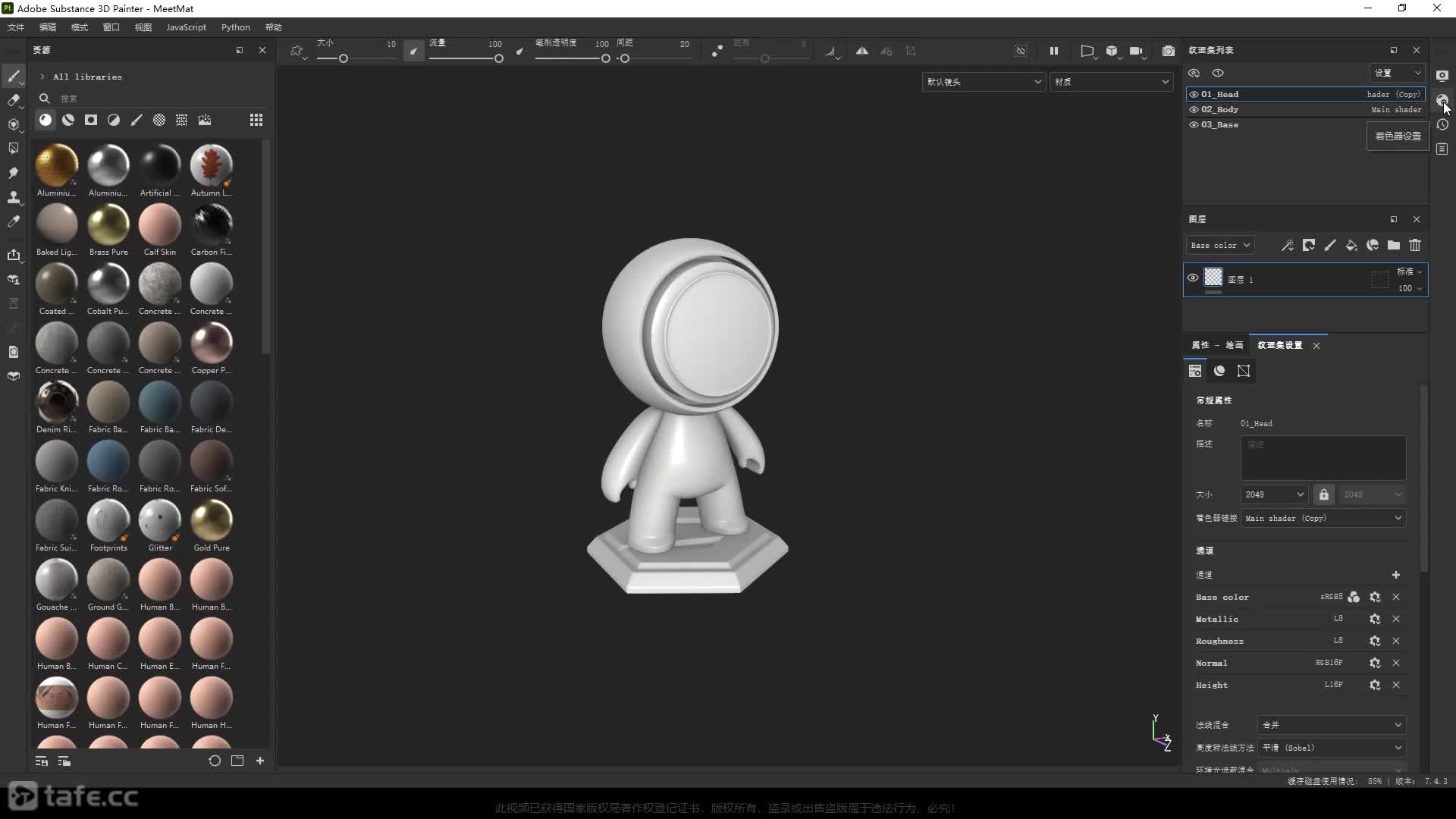This screenshot has height=819, width=1456.
Task: Filter assets by Environment maps category
Action: 205,120
